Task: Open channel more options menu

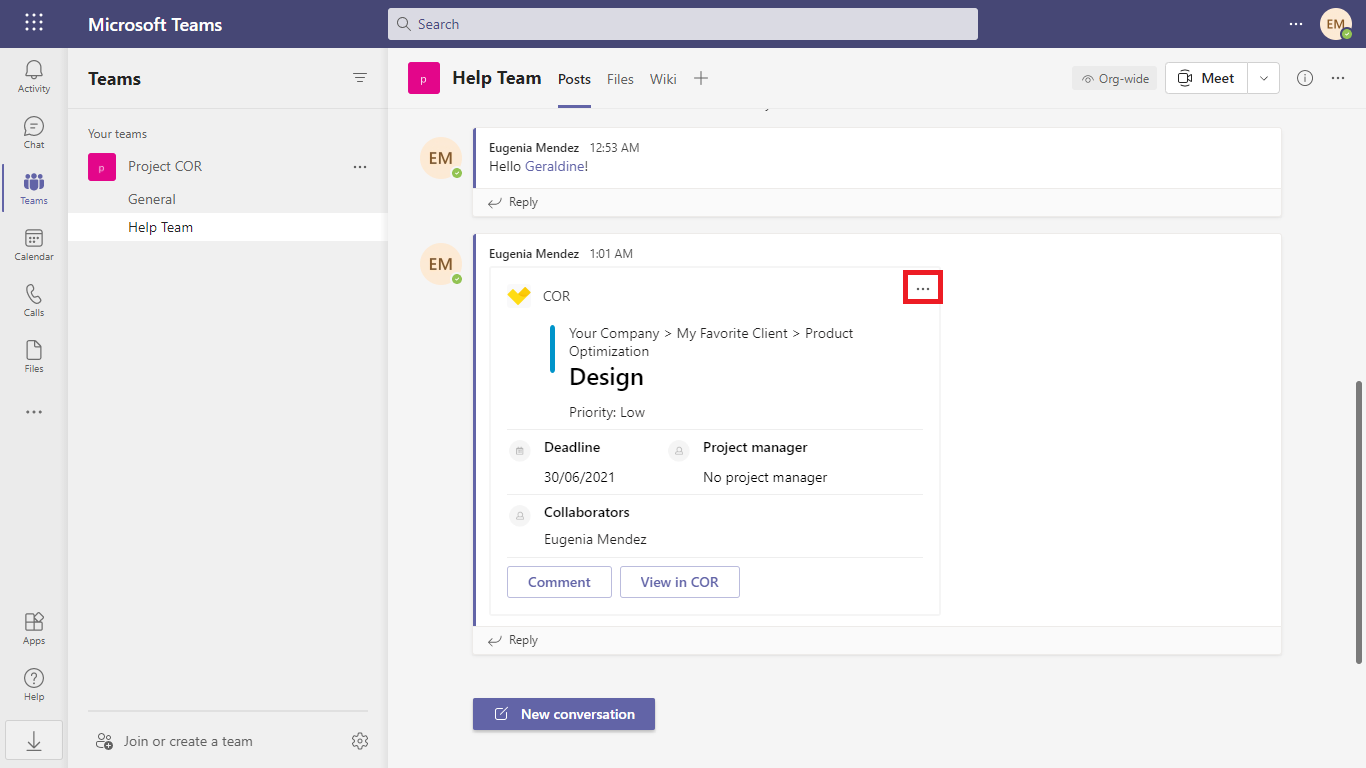Action: [x=1338, y=78]
